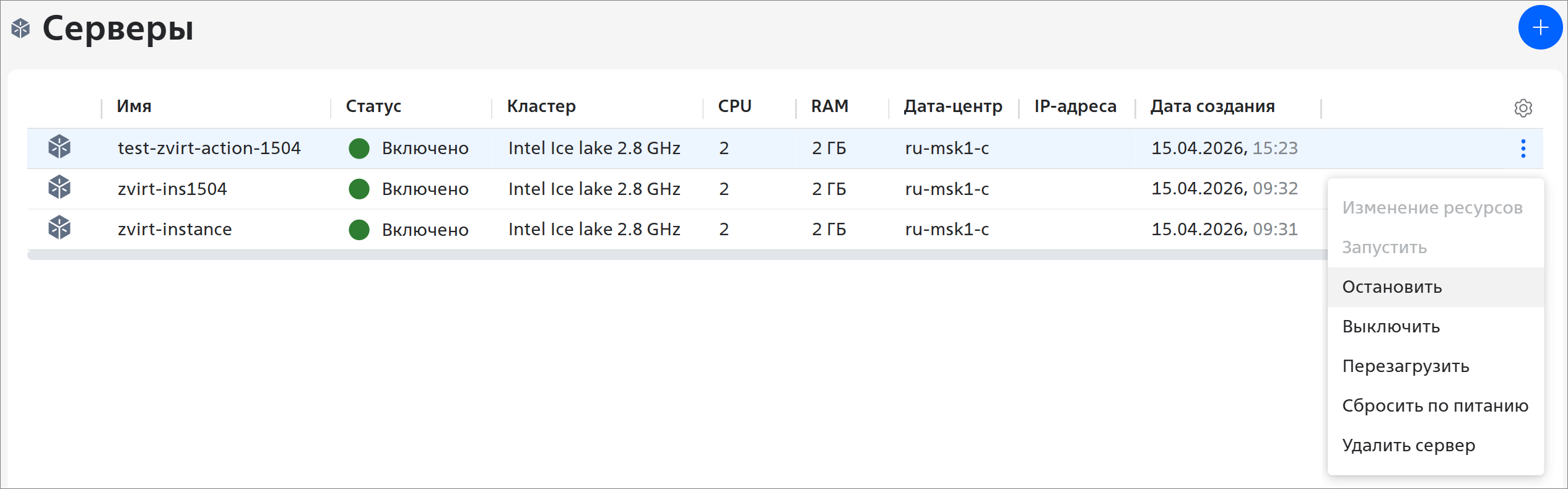
Task: Click green status indicator of zvirt-instance
Action: point(359,230)
